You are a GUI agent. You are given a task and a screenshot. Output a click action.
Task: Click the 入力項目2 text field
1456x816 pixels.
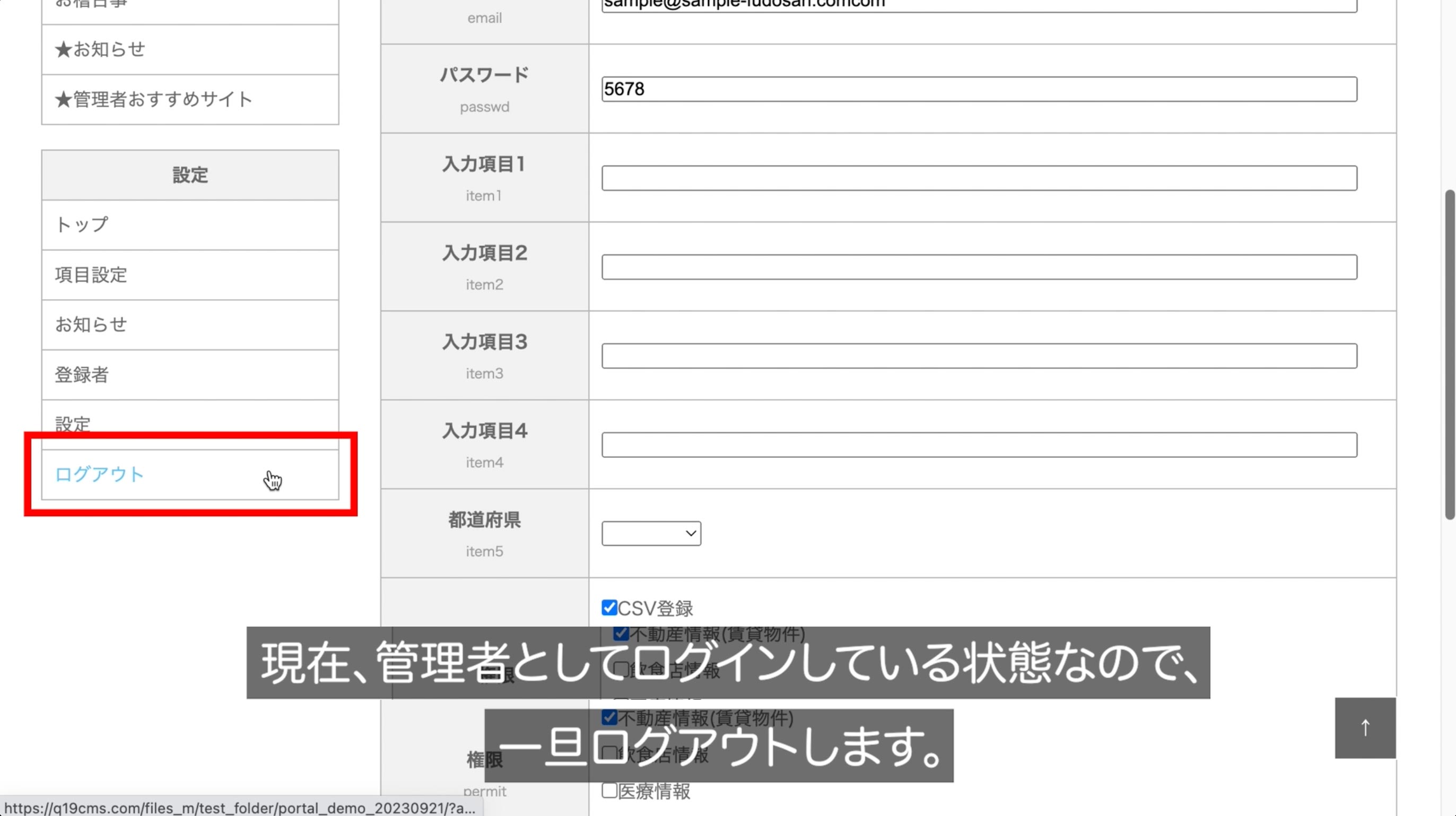click(979, 267)
